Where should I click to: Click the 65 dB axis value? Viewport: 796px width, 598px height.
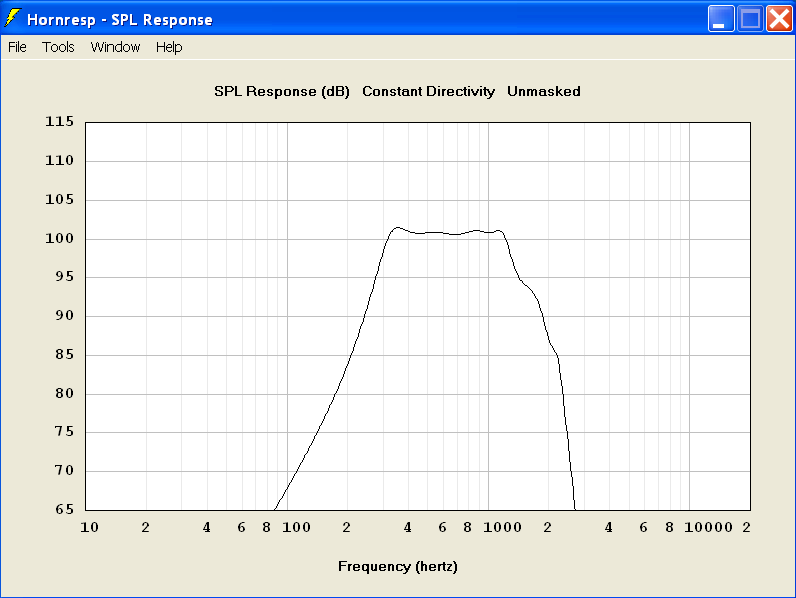64,509
